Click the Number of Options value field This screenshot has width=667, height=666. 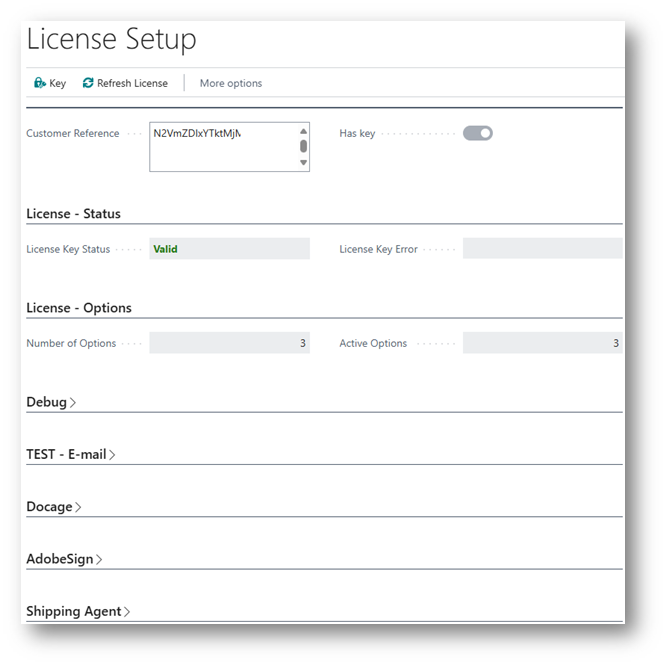(x=229, y=343)
